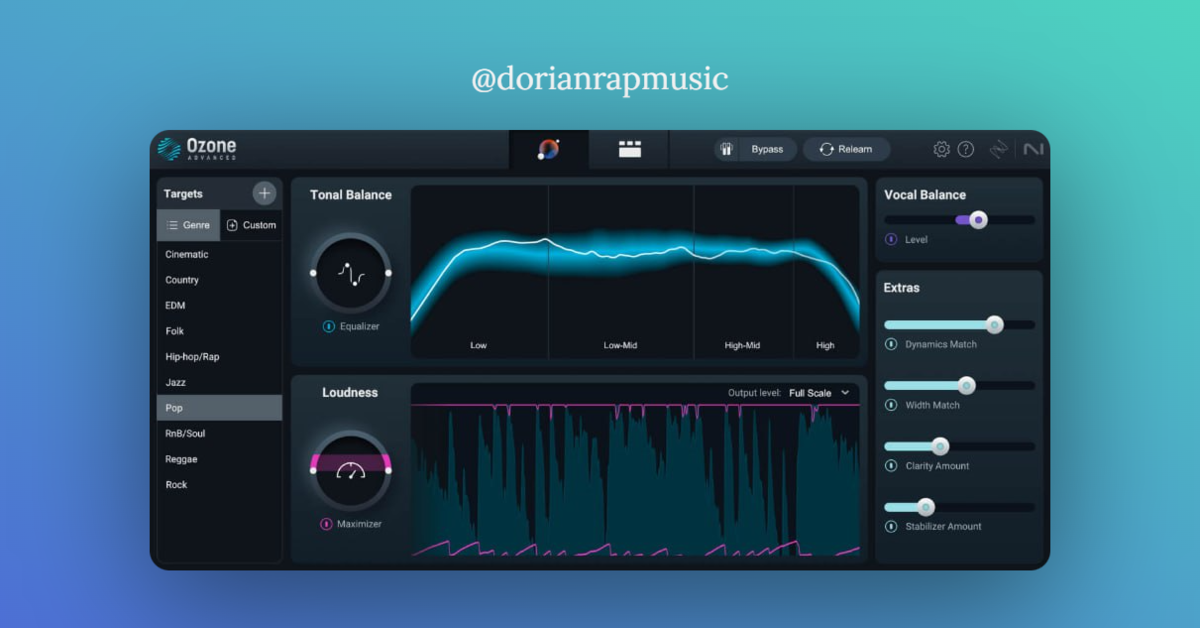Open the Master Assistant view icon
Screen dimensions: 1200x628
[x=548, y=149]
